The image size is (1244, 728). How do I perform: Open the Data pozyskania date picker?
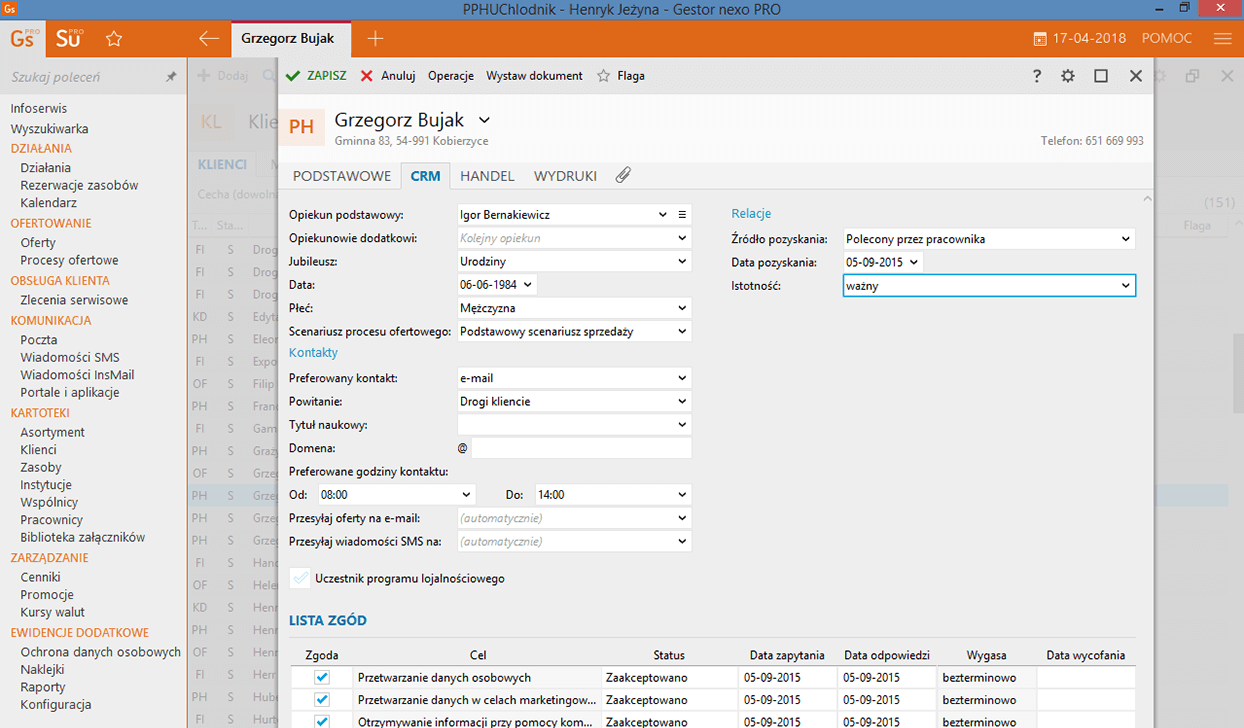click(913, 262)
